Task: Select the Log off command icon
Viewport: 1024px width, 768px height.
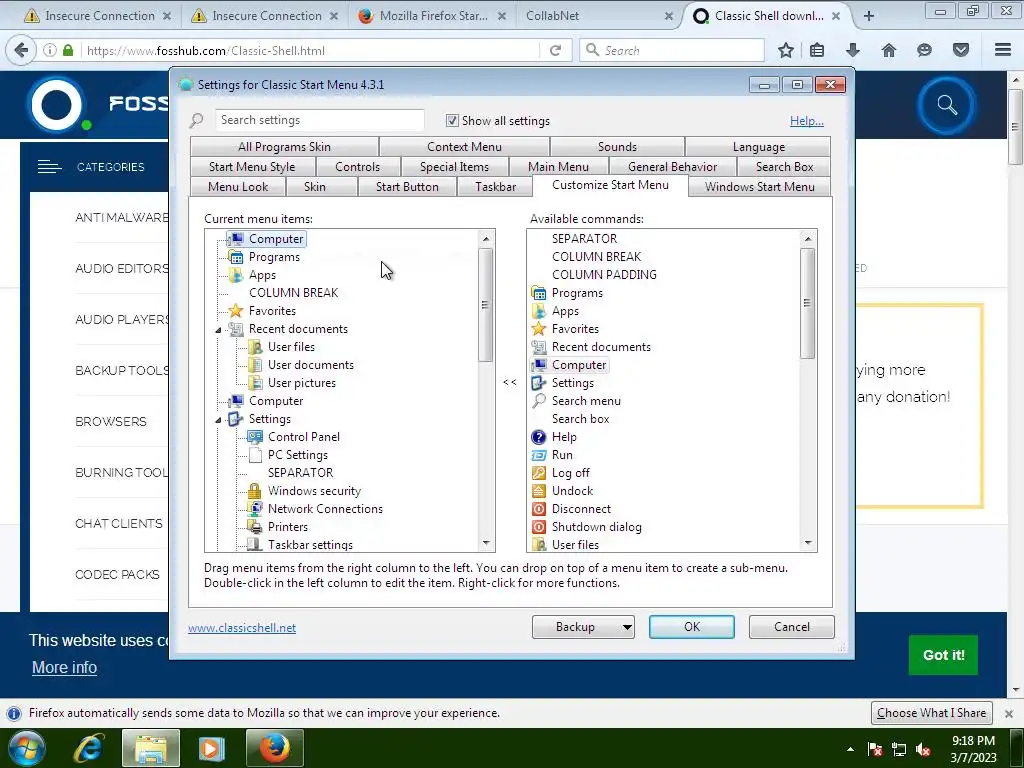Action: click(x=539, y=473)
